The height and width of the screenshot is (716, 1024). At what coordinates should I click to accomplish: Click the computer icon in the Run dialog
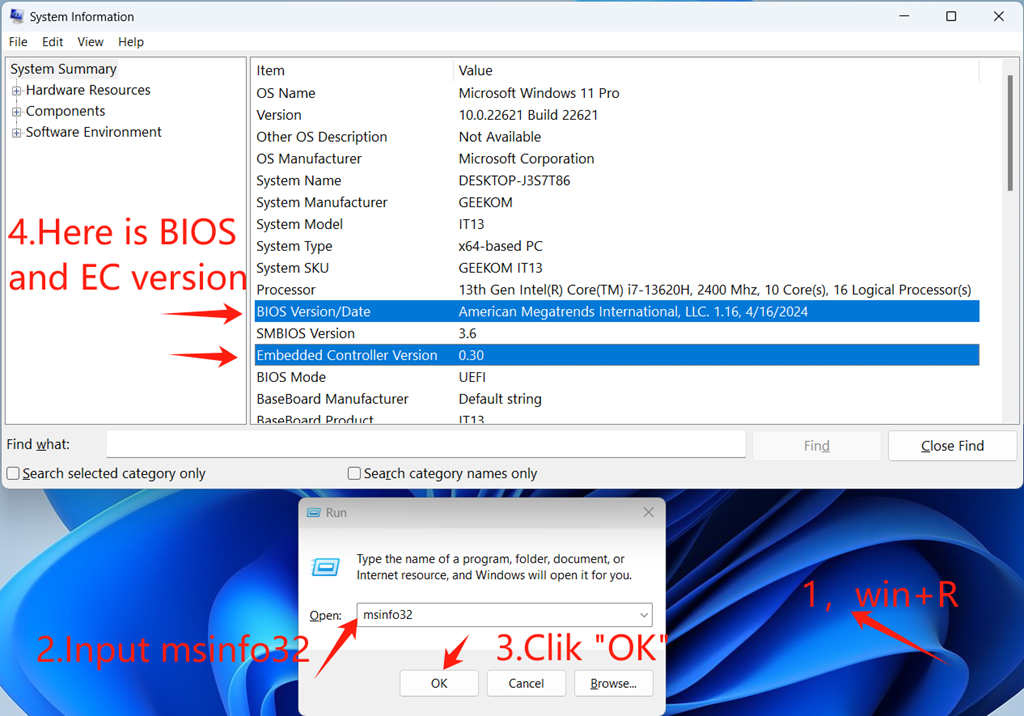pyautogui.click(x=325, y=566)
